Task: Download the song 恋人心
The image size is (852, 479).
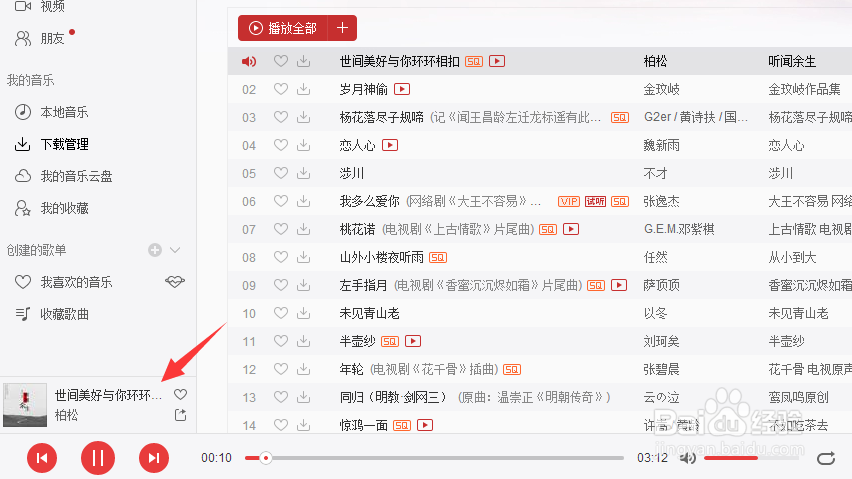Action: pos(304,145)
